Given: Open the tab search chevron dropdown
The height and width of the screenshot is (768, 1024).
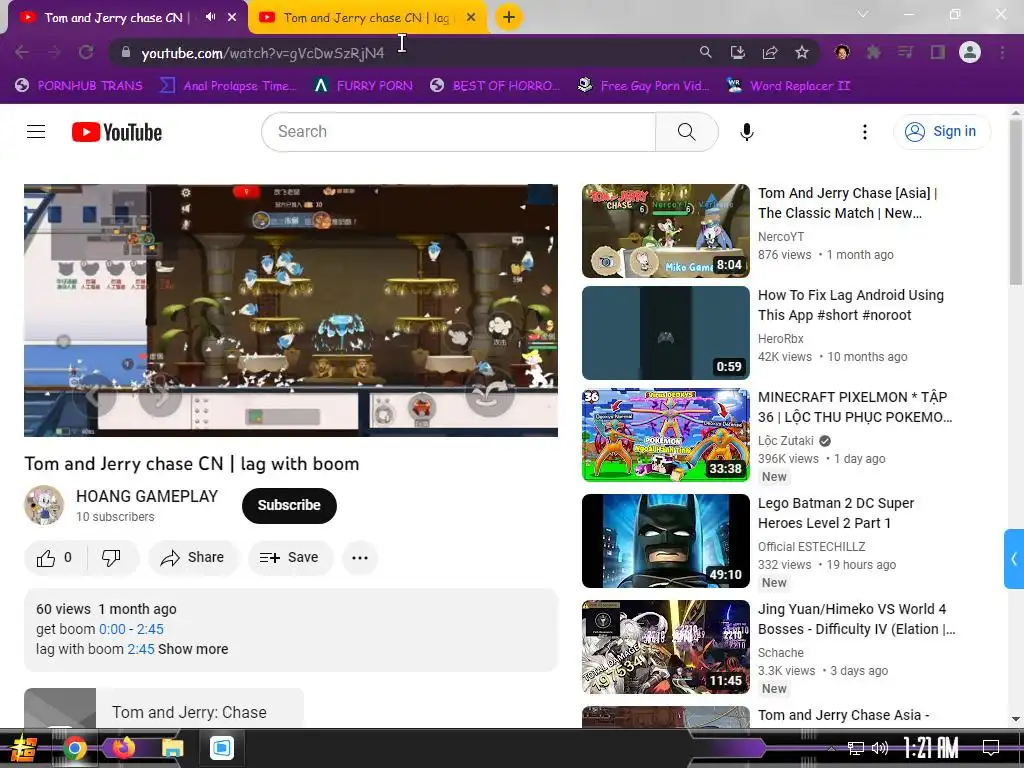Looking at the screenshot, I should coord(863,14).
